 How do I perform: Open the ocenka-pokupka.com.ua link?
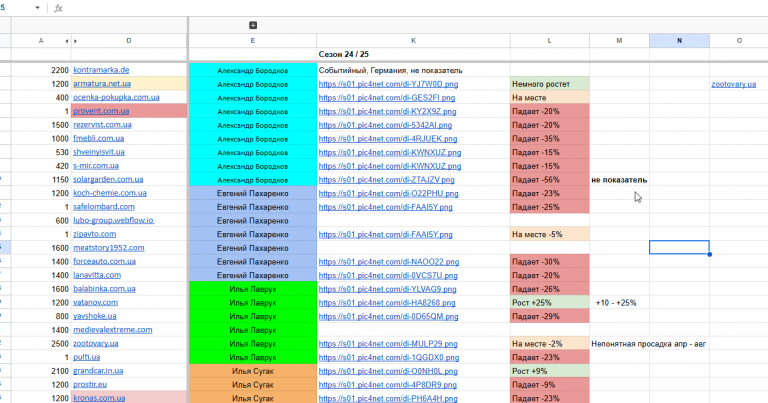pyautogui.click(x=116, y=97)
